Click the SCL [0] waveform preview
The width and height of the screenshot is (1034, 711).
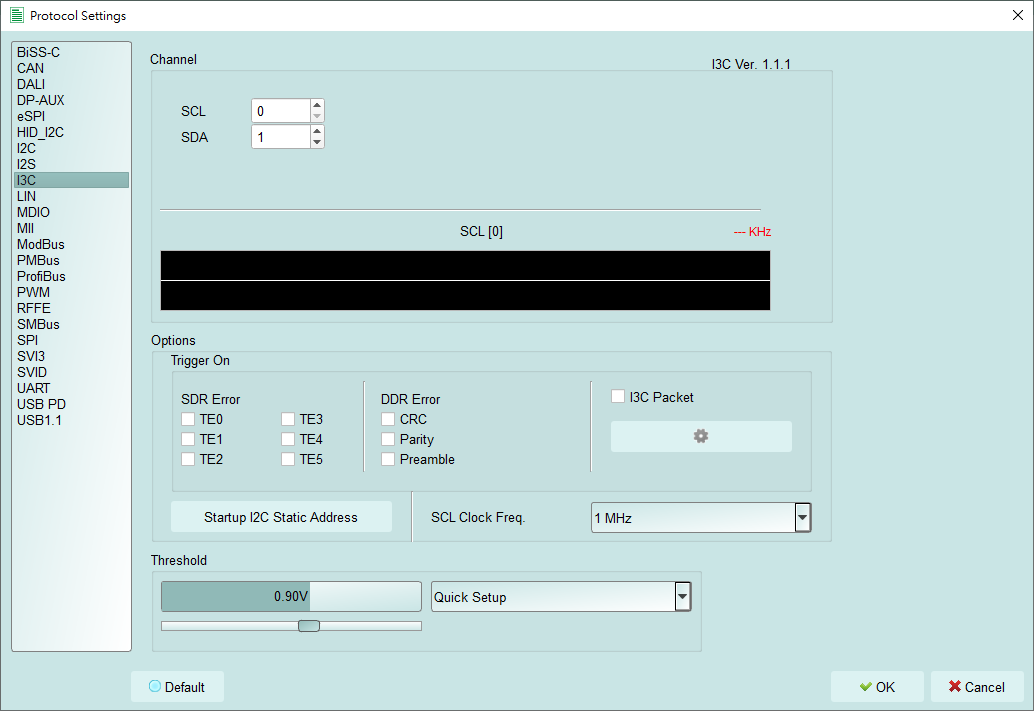tap(466, 280)
